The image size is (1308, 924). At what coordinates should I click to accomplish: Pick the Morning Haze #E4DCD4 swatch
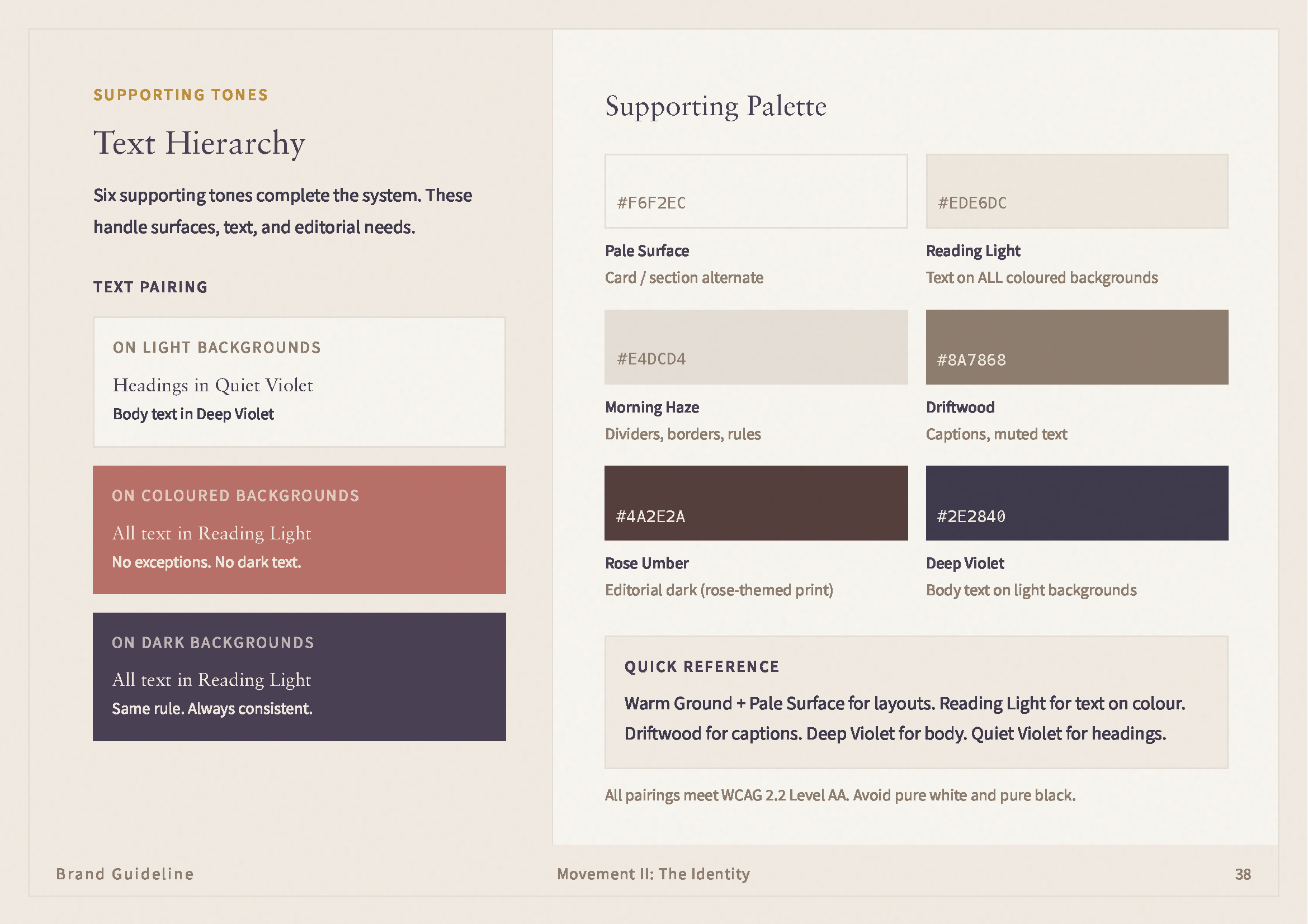[x=756, y=347]
